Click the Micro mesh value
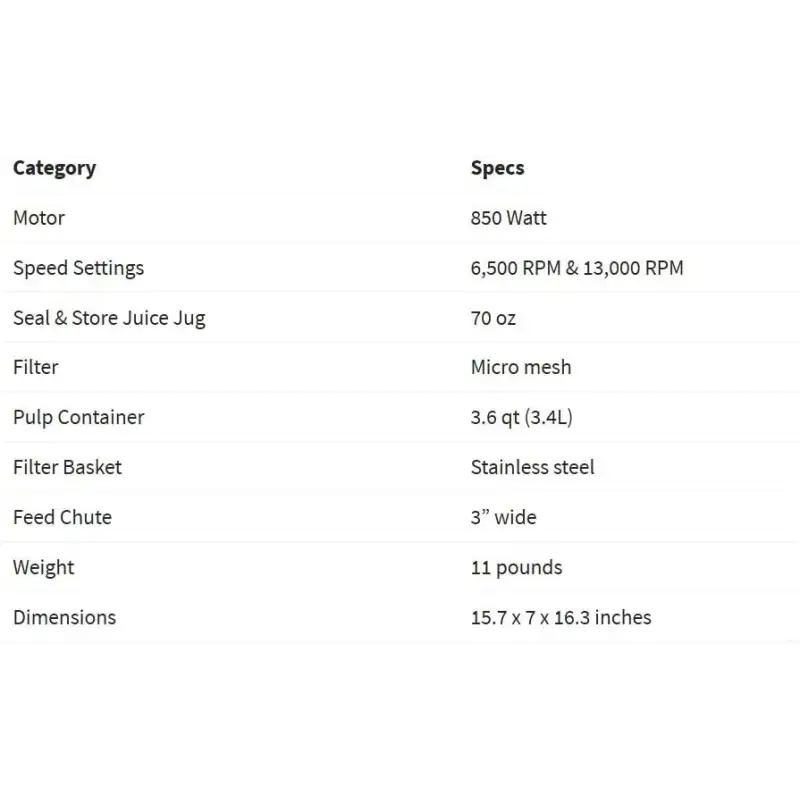Image resolution: width=800 pixels, height=800 pixels. pyautogui.click(x=521, y=367)
